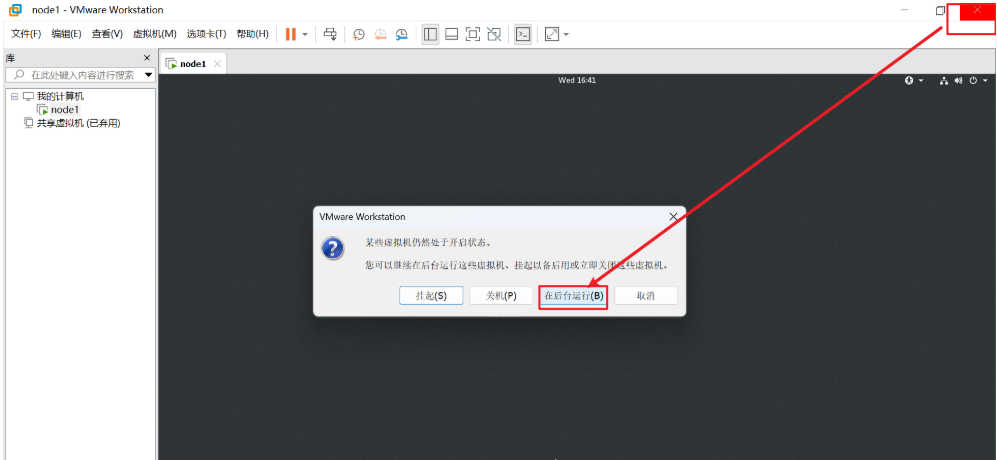Open the guest system menu dropdown arrow
997x460 pixels.
point(985,81)
